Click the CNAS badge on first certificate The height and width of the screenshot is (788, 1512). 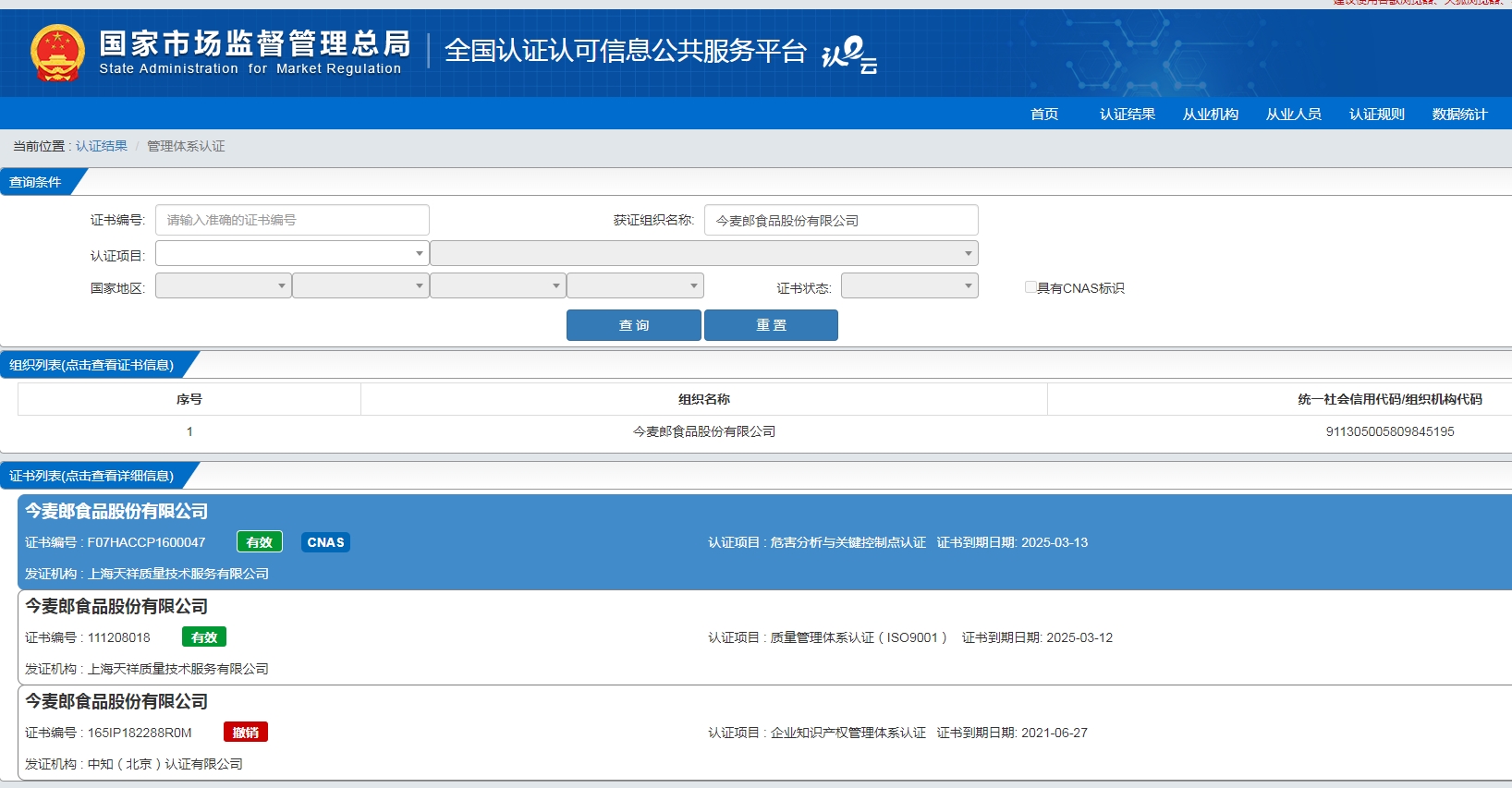(x=325, y=542)
